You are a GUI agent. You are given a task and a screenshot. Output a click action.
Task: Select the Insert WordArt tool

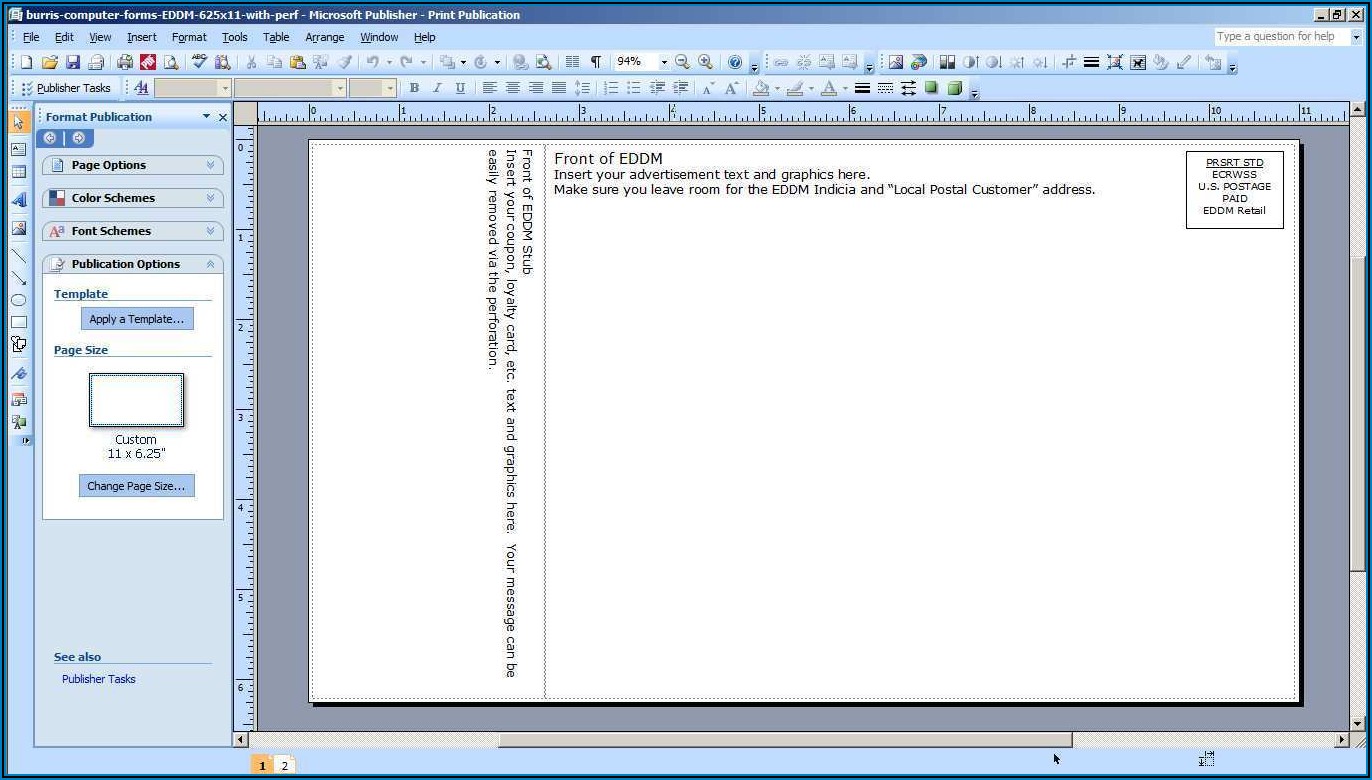tap(18, 200)
